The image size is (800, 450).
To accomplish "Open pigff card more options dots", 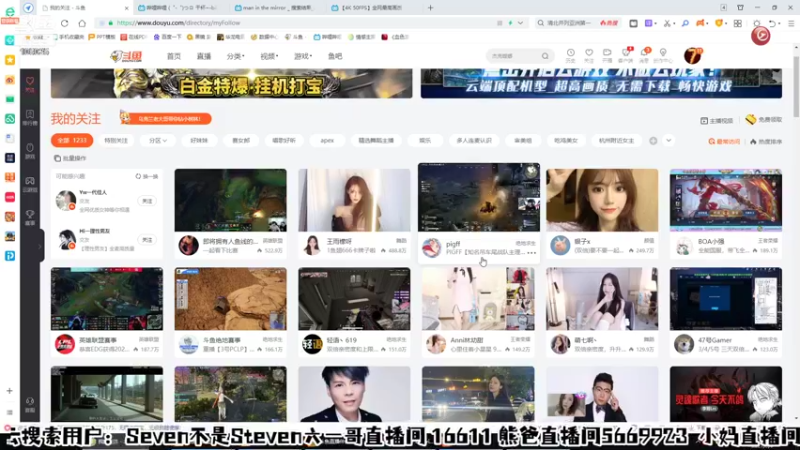I will point(532,253).
